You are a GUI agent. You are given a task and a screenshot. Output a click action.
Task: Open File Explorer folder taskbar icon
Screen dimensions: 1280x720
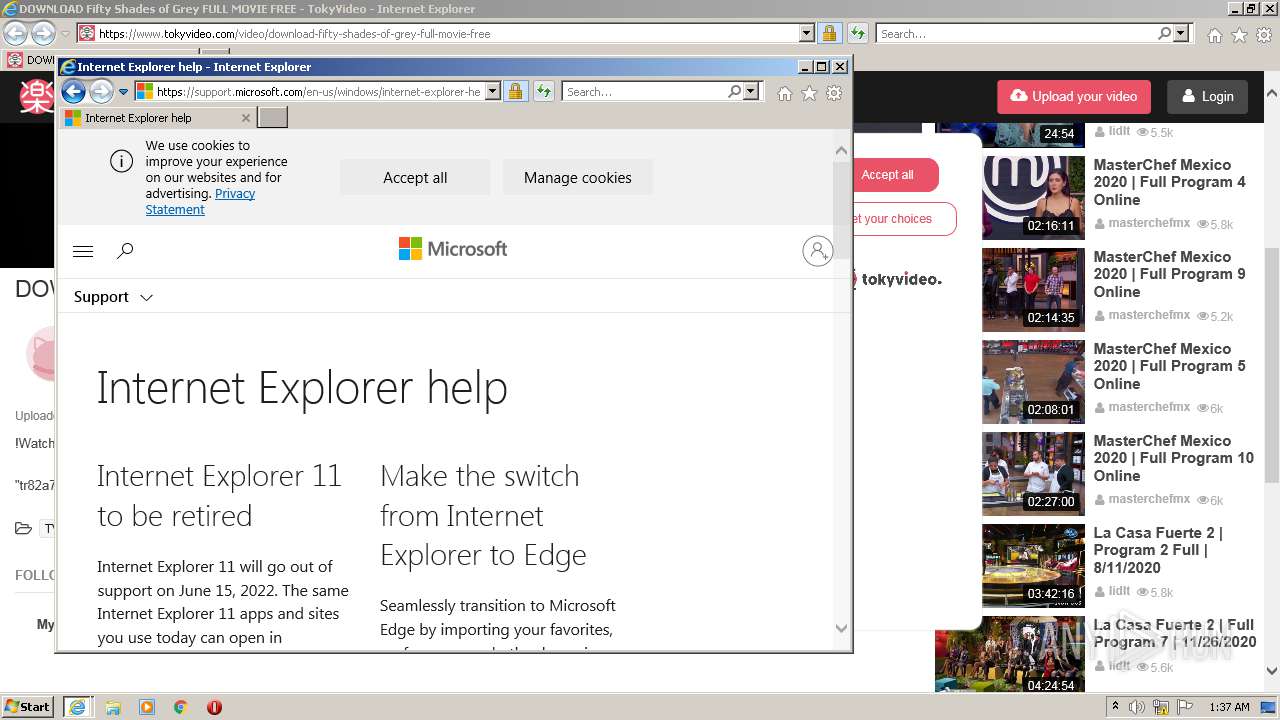[113, 707]
